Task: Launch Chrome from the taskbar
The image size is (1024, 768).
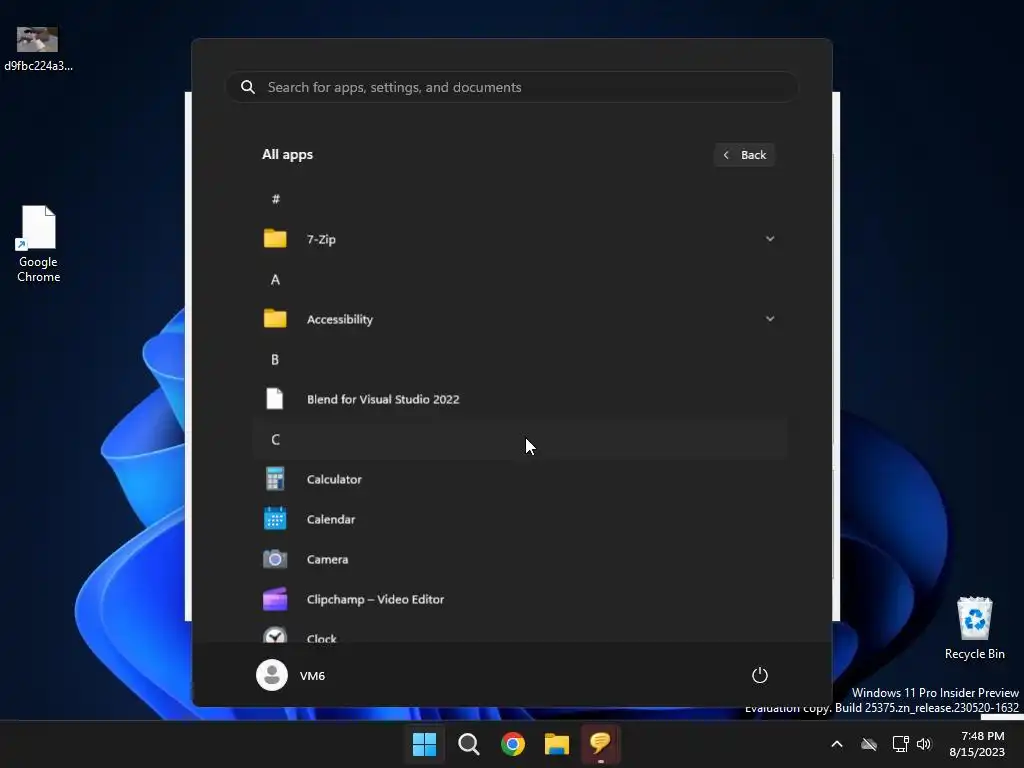Action: 513,744
